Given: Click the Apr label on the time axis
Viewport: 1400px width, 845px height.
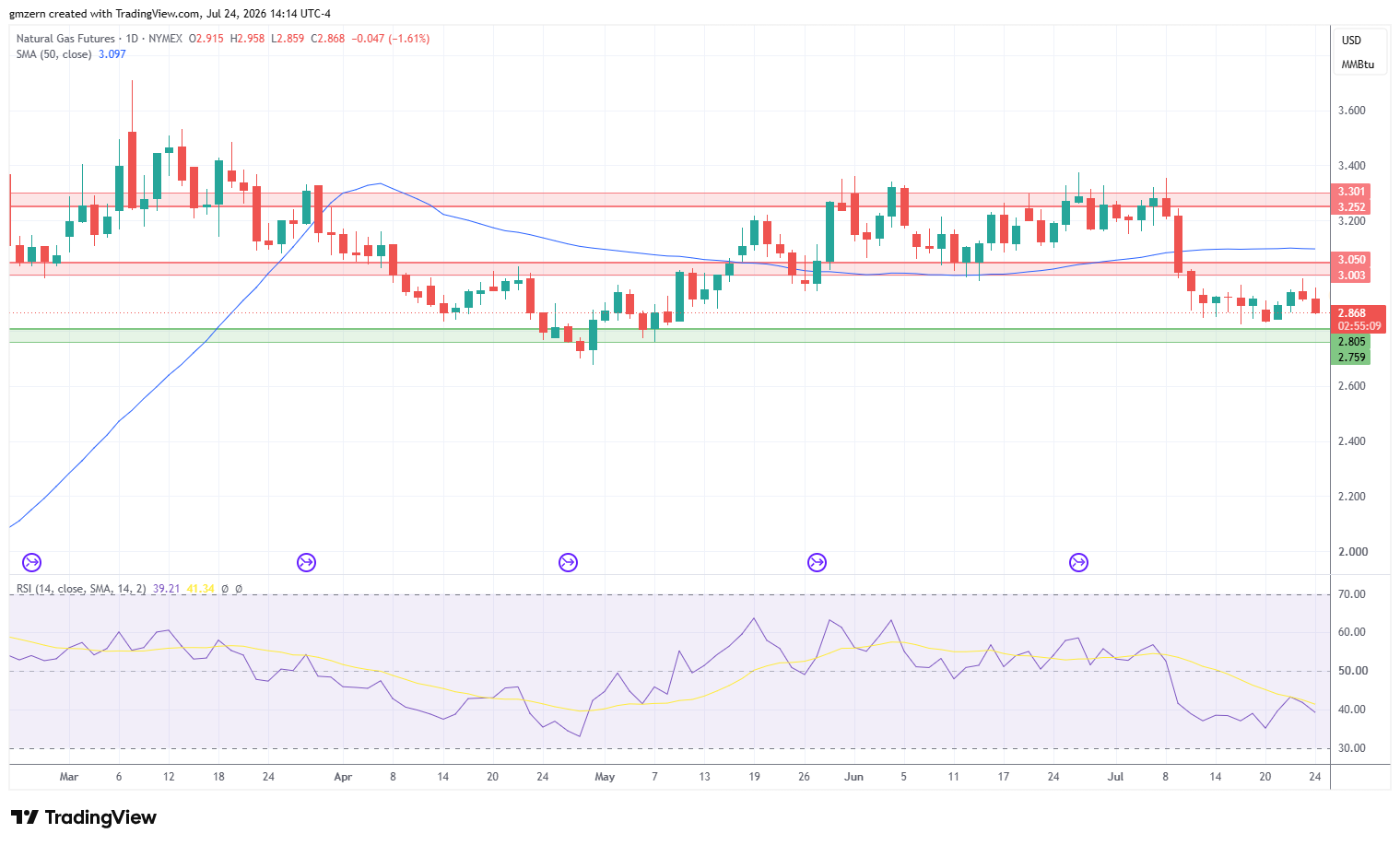Looking at the screenshot, I should [x=343, y=777].
